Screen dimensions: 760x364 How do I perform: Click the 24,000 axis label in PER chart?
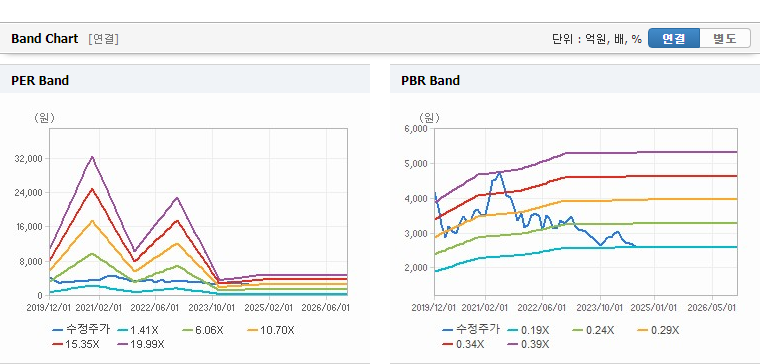coord(30,192)
